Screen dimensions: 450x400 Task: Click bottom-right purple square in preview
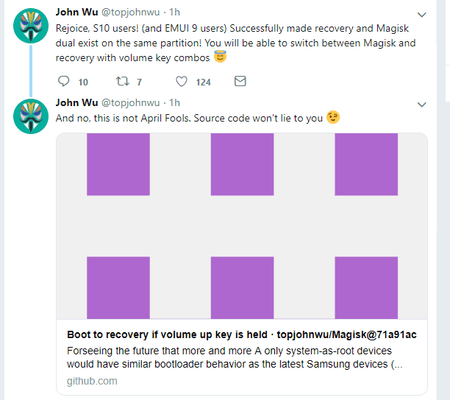[366, 288]
